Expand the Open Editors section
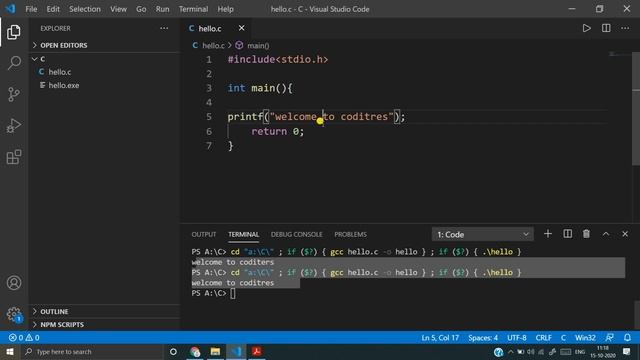This screenshot has height=360, width=640. (x=104, y=45)
